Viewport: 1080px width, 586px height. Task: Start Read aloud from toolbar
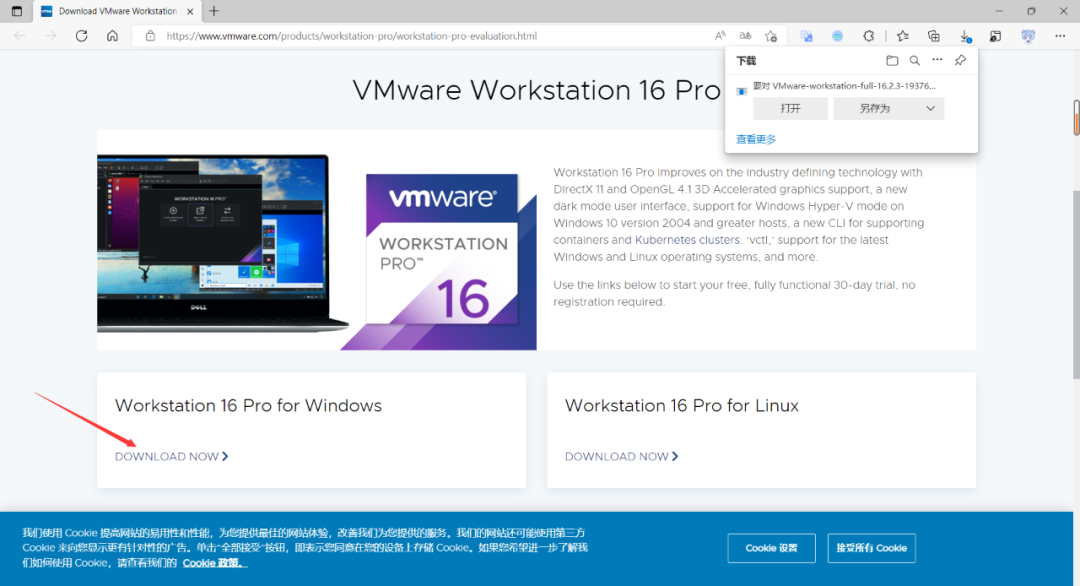tap(720, 36)
